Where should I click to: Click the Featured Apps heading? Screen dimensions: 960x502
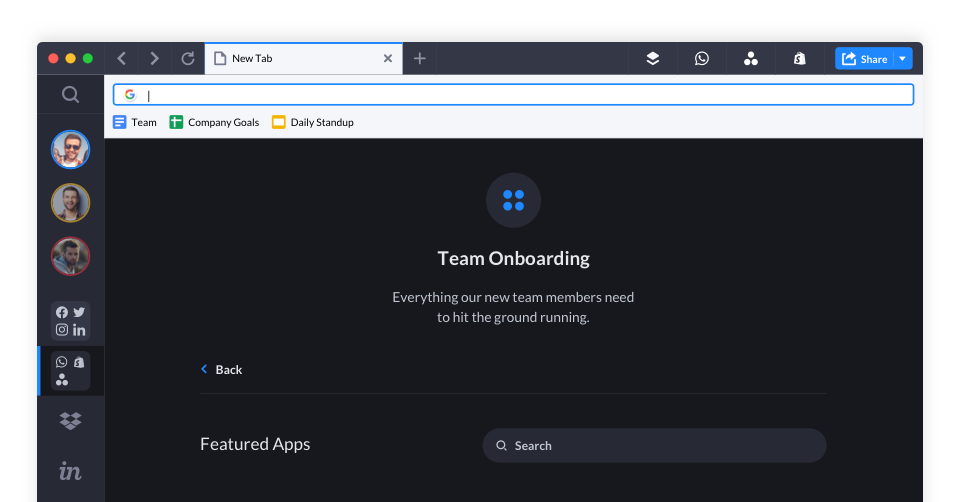tap(255, 444)
